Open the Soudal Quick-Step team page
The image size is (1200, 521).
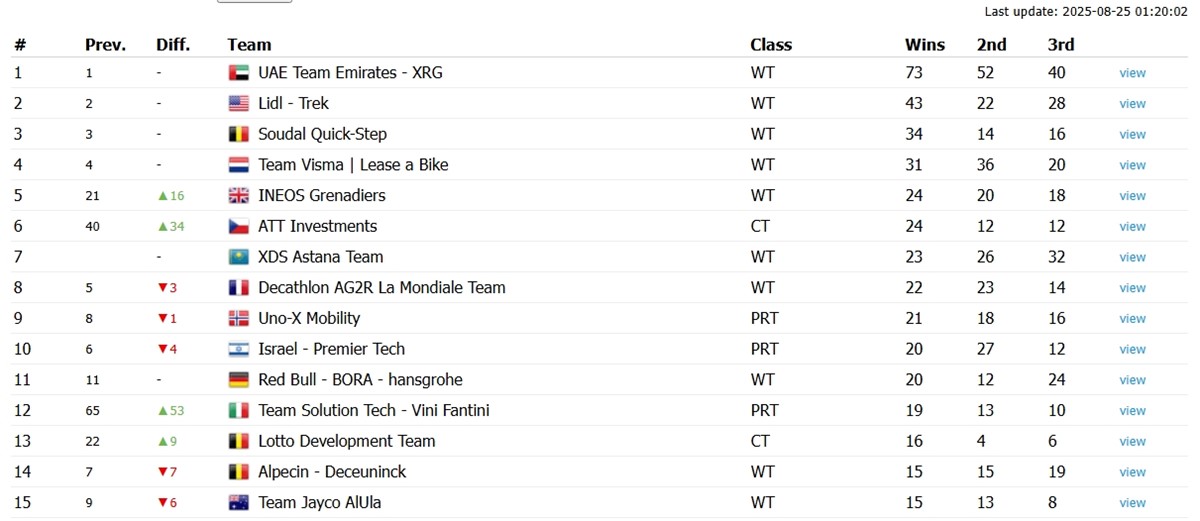322,134
